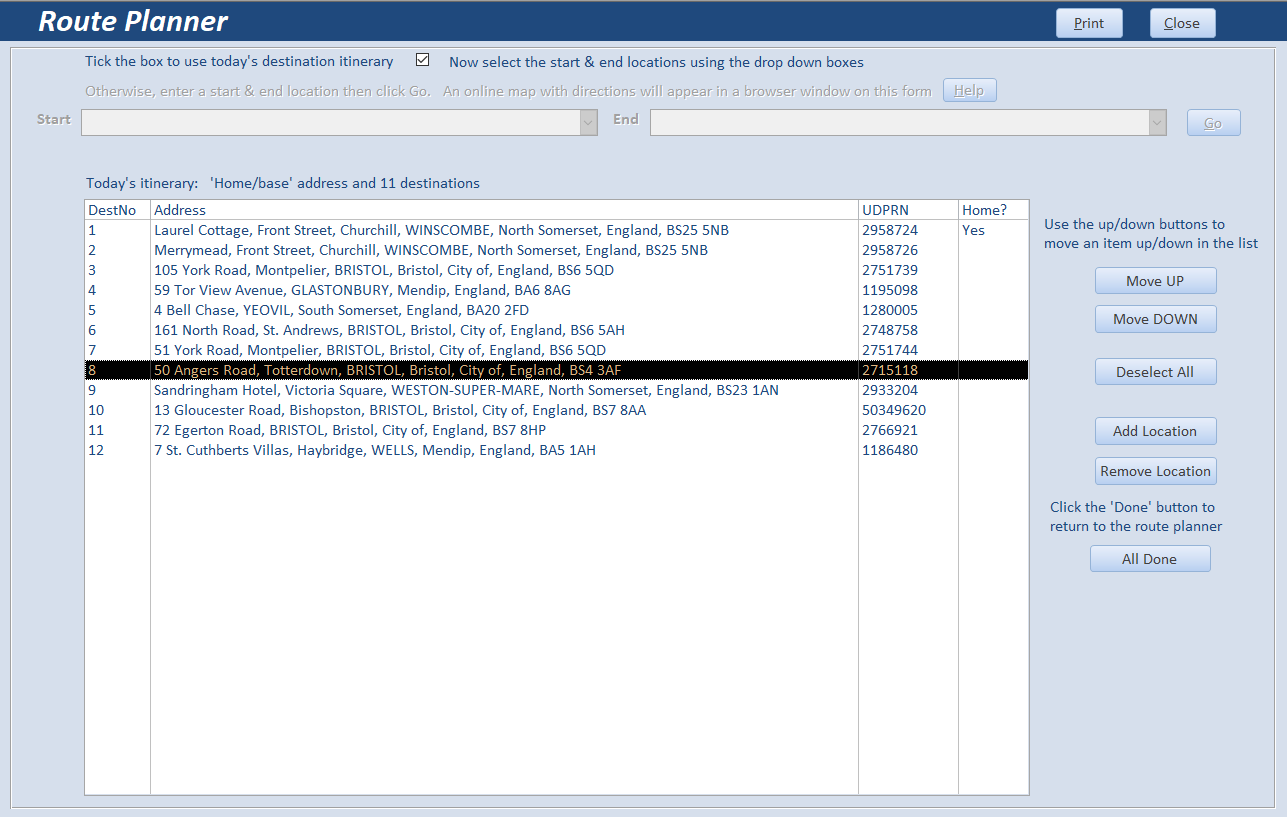1287x817 pixels.
Task: Click UDPRN value 1280005
Action: click(890, 310)
